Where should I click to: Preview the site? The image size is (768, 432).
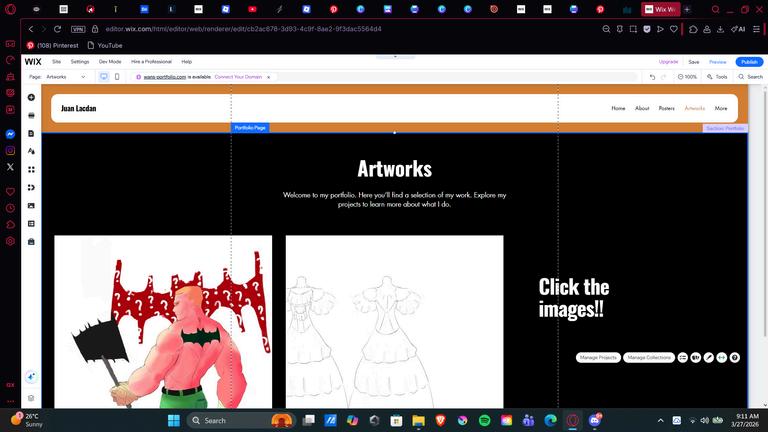[718, 62]
